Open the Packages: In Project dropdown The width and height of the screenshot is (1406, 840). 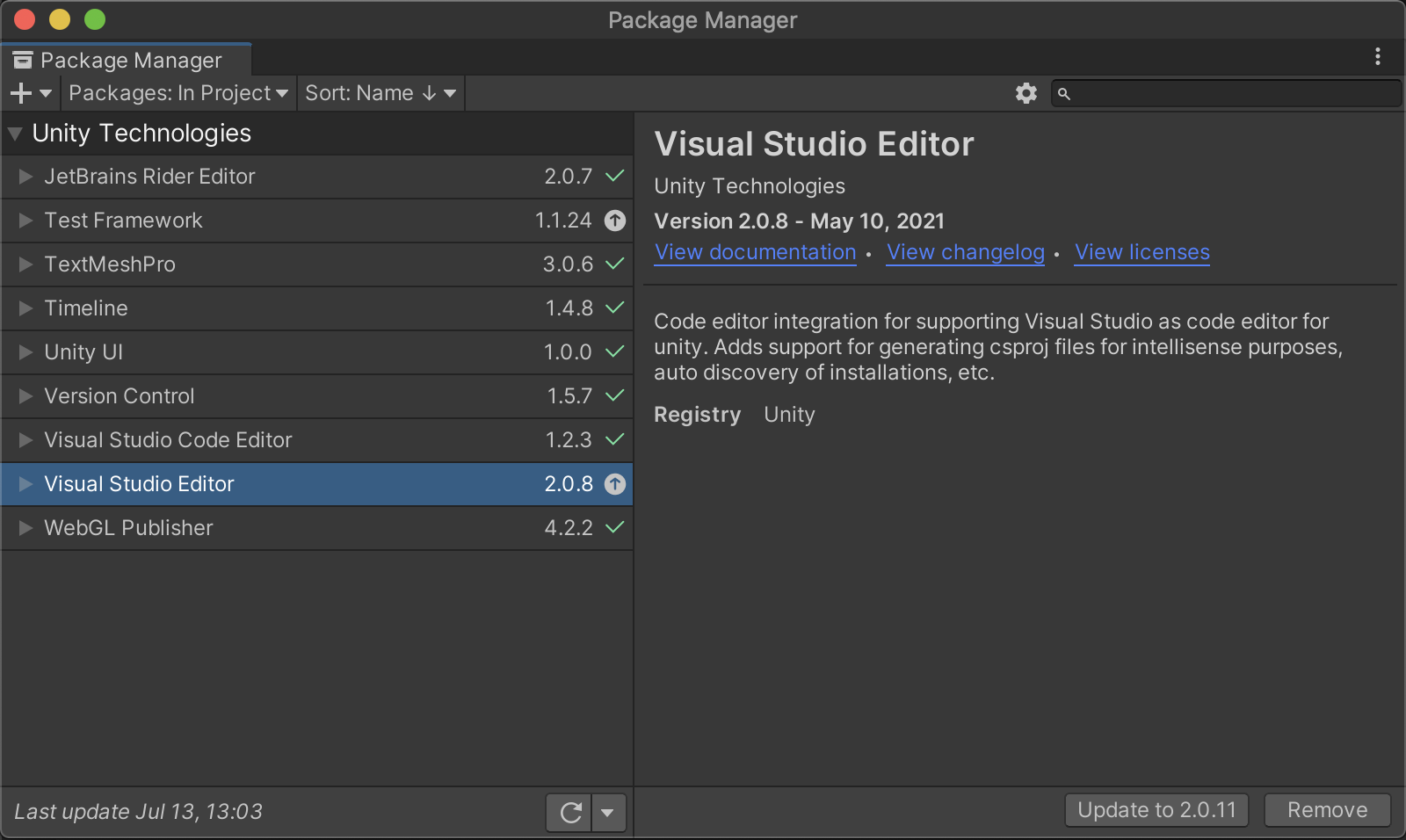tap(178, 93)
